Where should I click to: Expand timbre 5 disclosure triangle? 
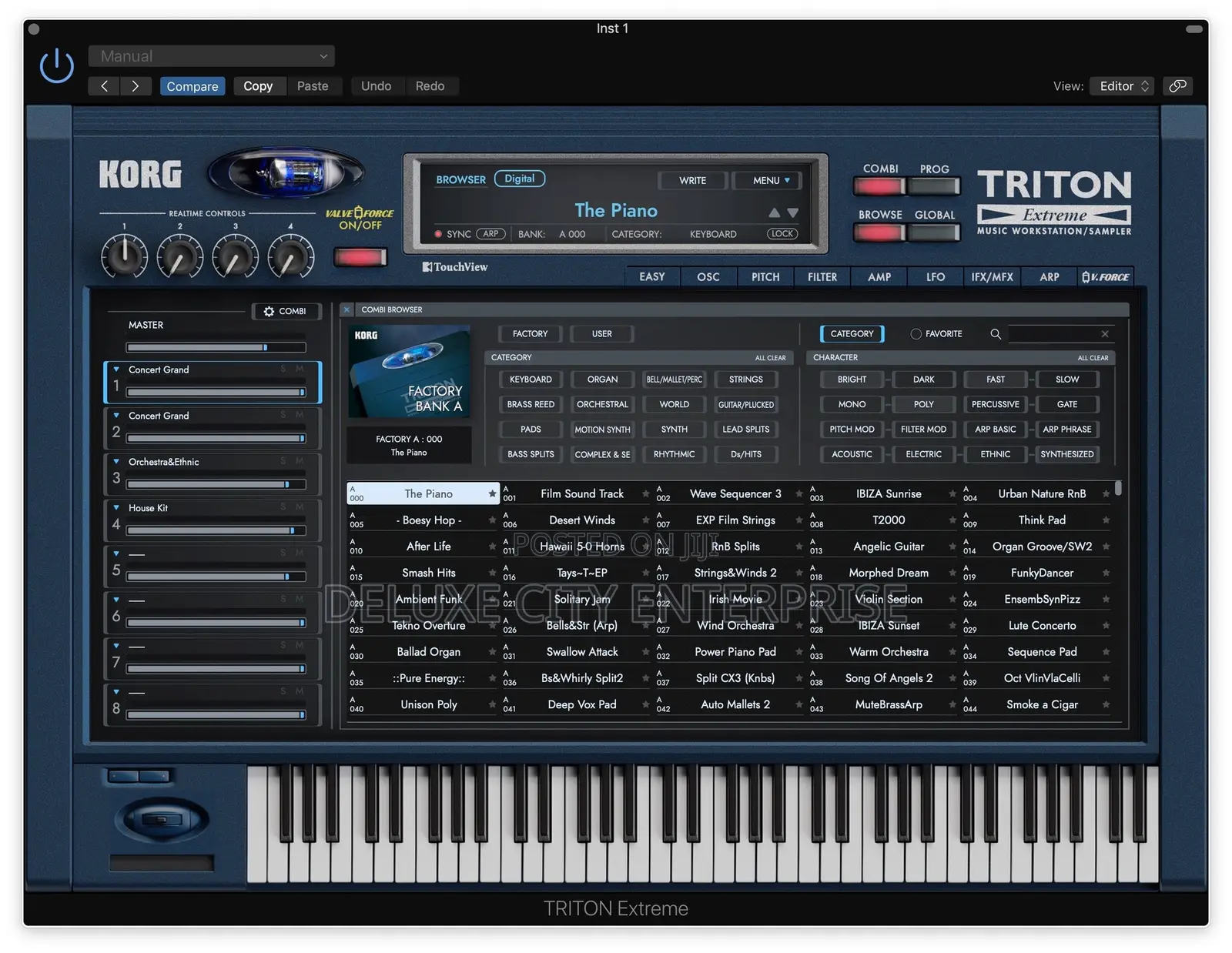116,554
